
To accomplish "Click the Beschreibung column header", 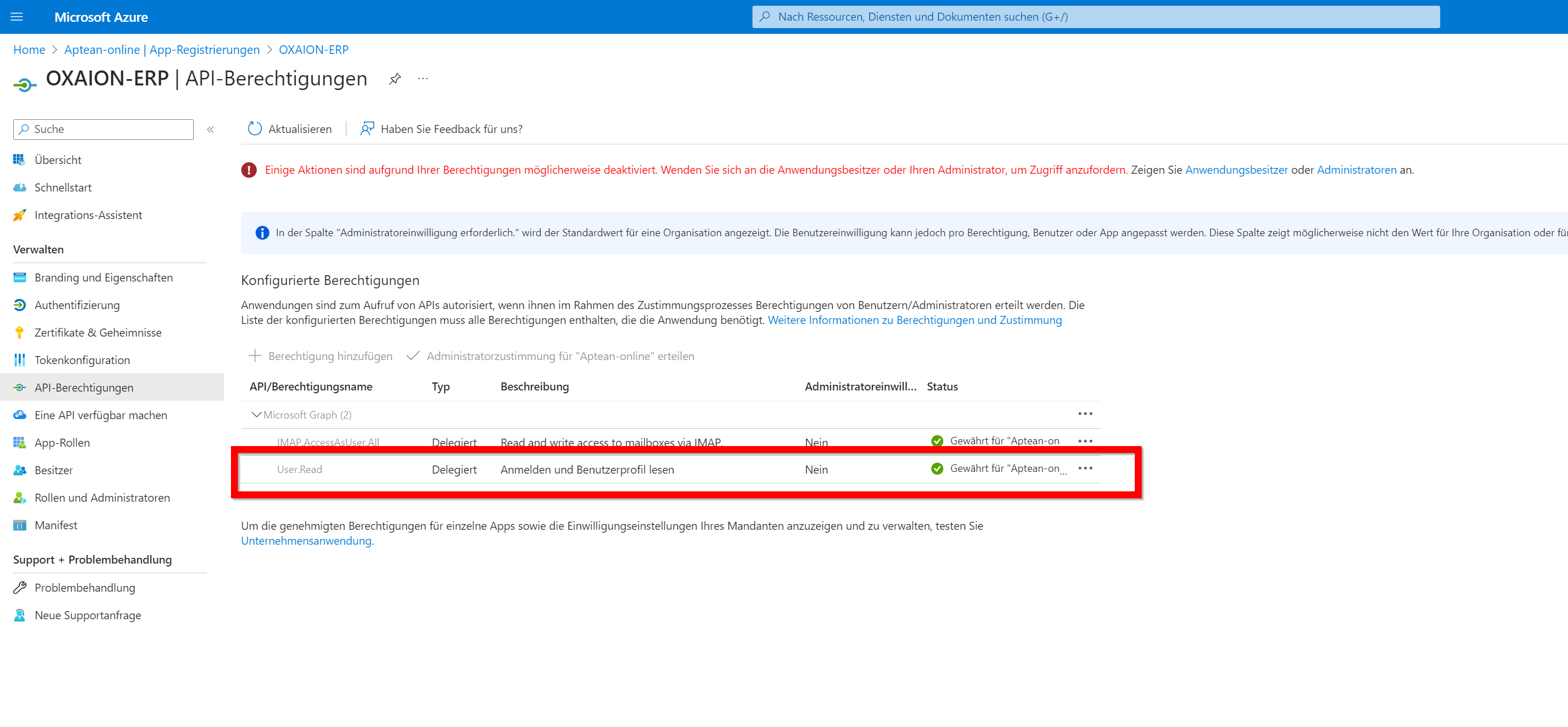I will point(535,386).
